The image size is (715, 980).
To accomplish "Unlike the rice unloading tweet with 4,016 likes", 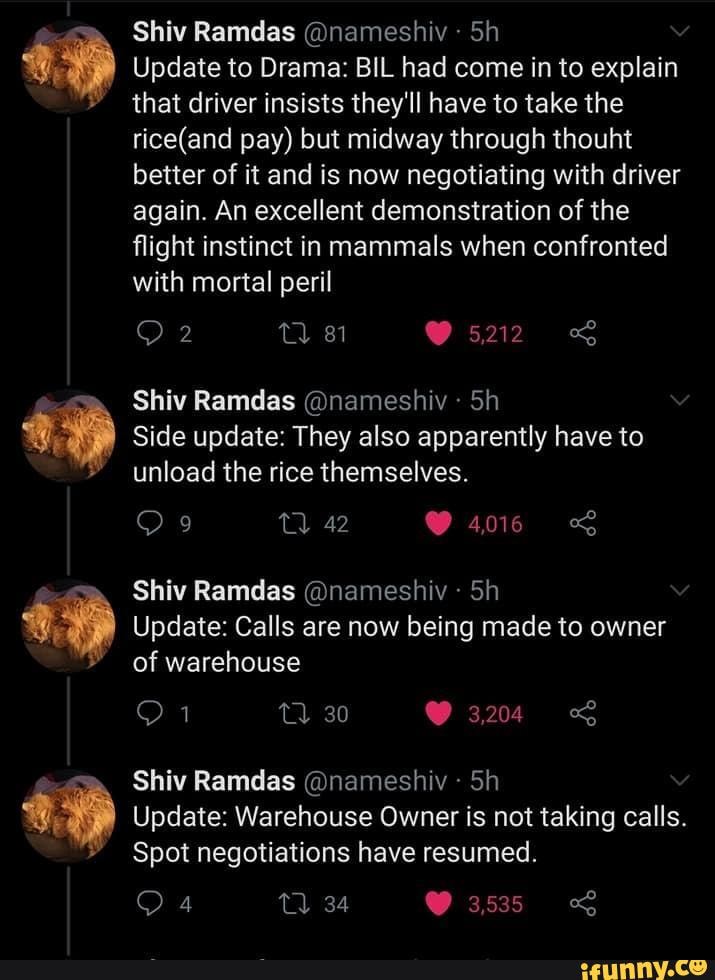I will coord(437,523).
